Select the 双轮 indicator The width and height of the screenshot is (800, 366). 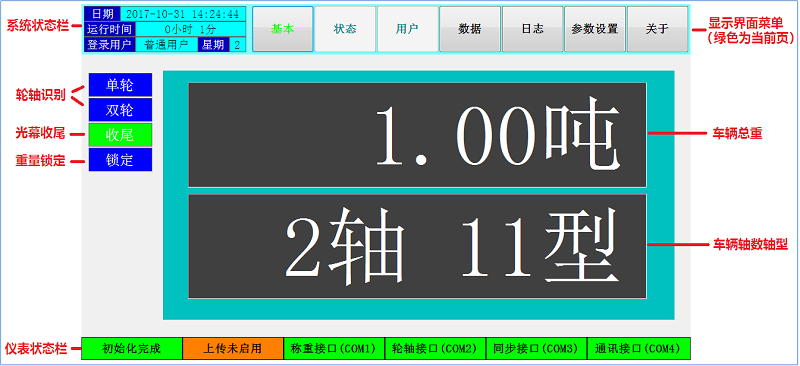click(120, 110)
